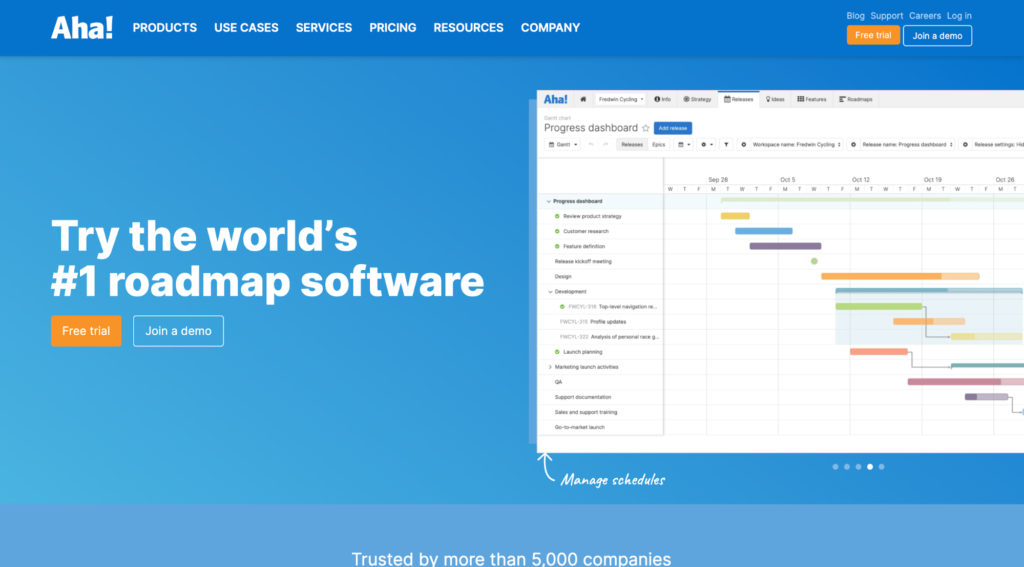Select the first carousel dot
The image size is (1024, 567).
pyautogui.click(x=835, y=467)
